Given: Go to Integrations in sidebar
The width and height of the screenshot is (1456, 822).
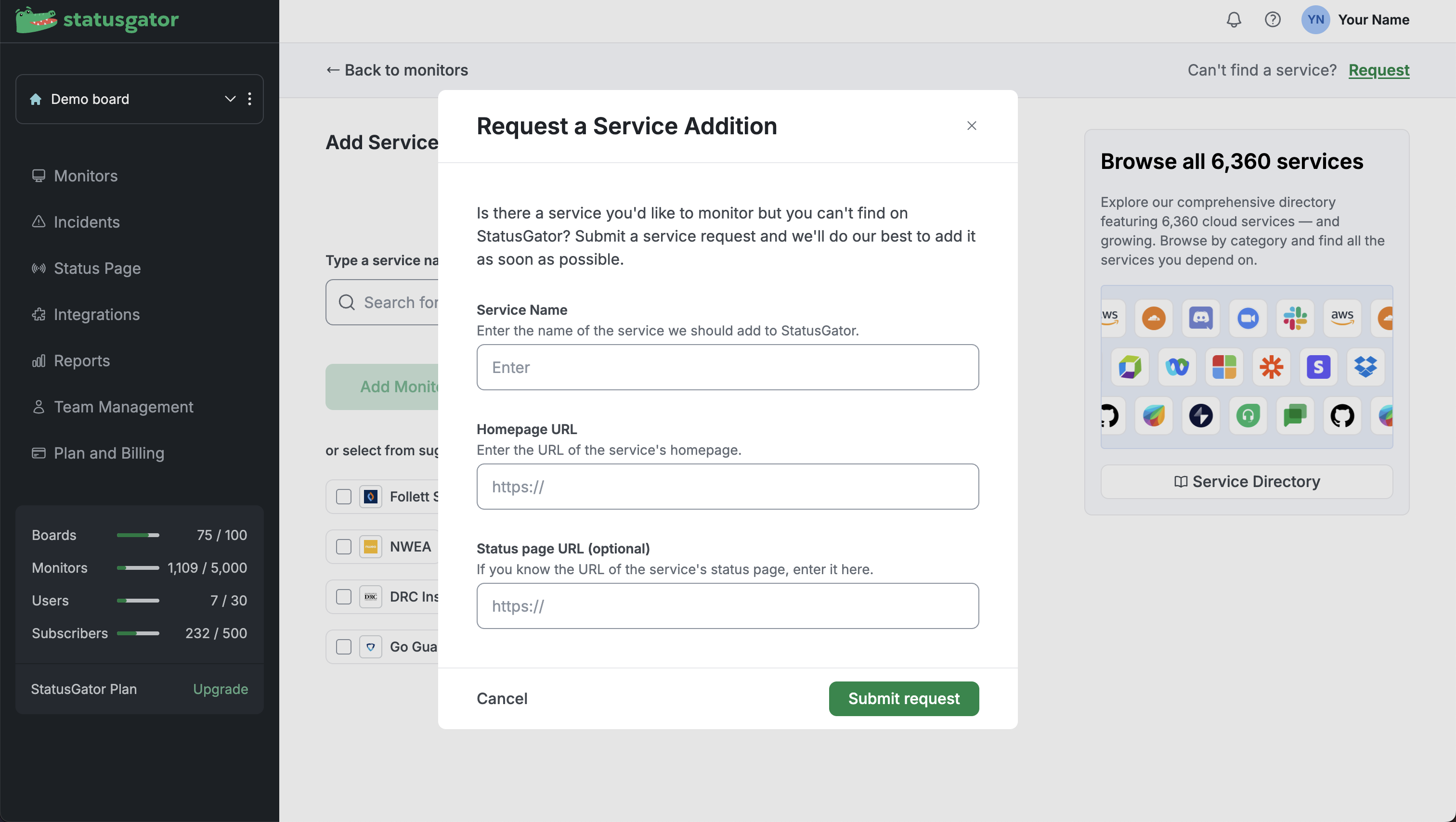Looking at the screenshot, I should pos(96,314).
